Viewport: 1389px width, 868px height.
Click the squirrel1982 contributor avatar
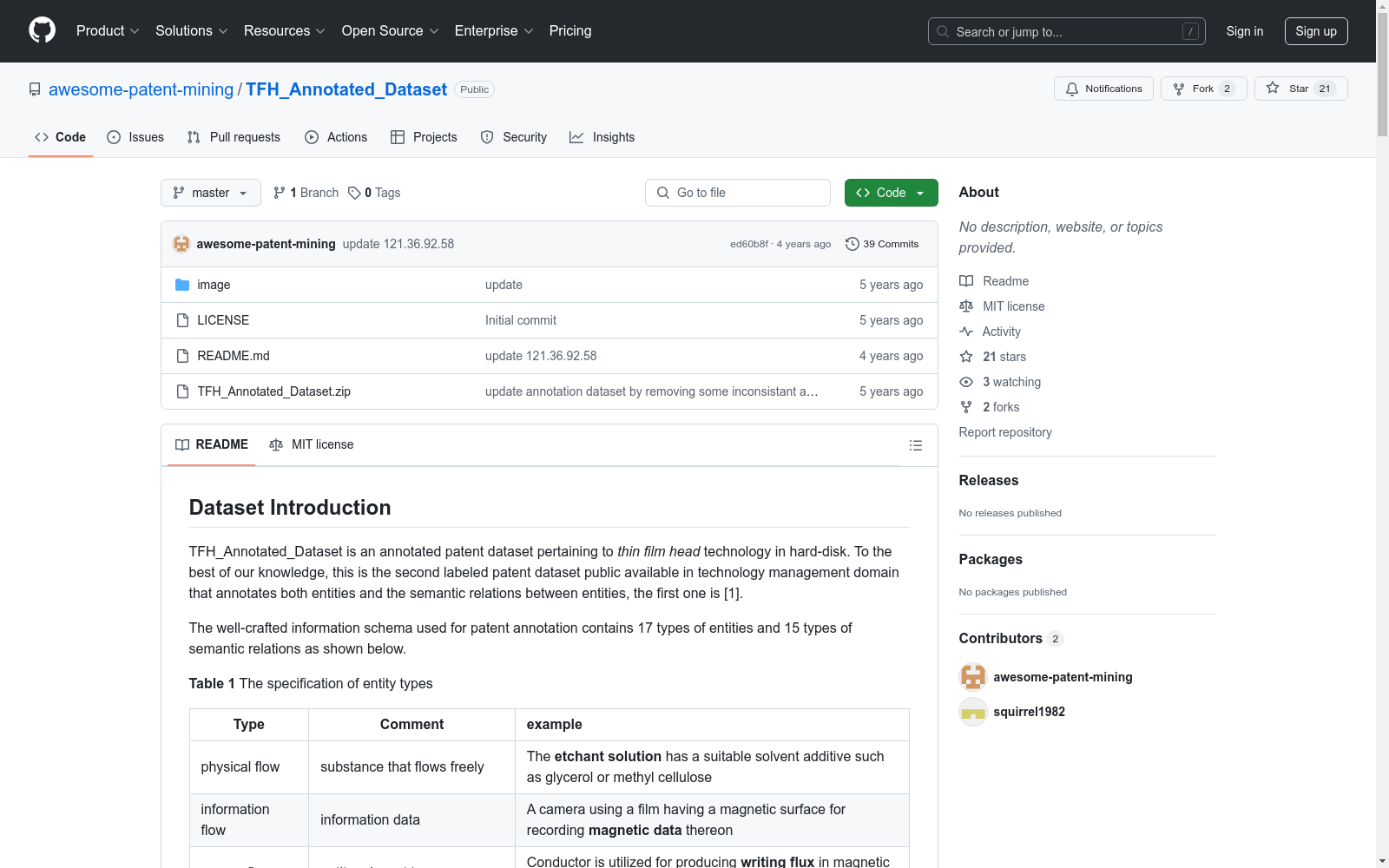(x=973, y=712)
